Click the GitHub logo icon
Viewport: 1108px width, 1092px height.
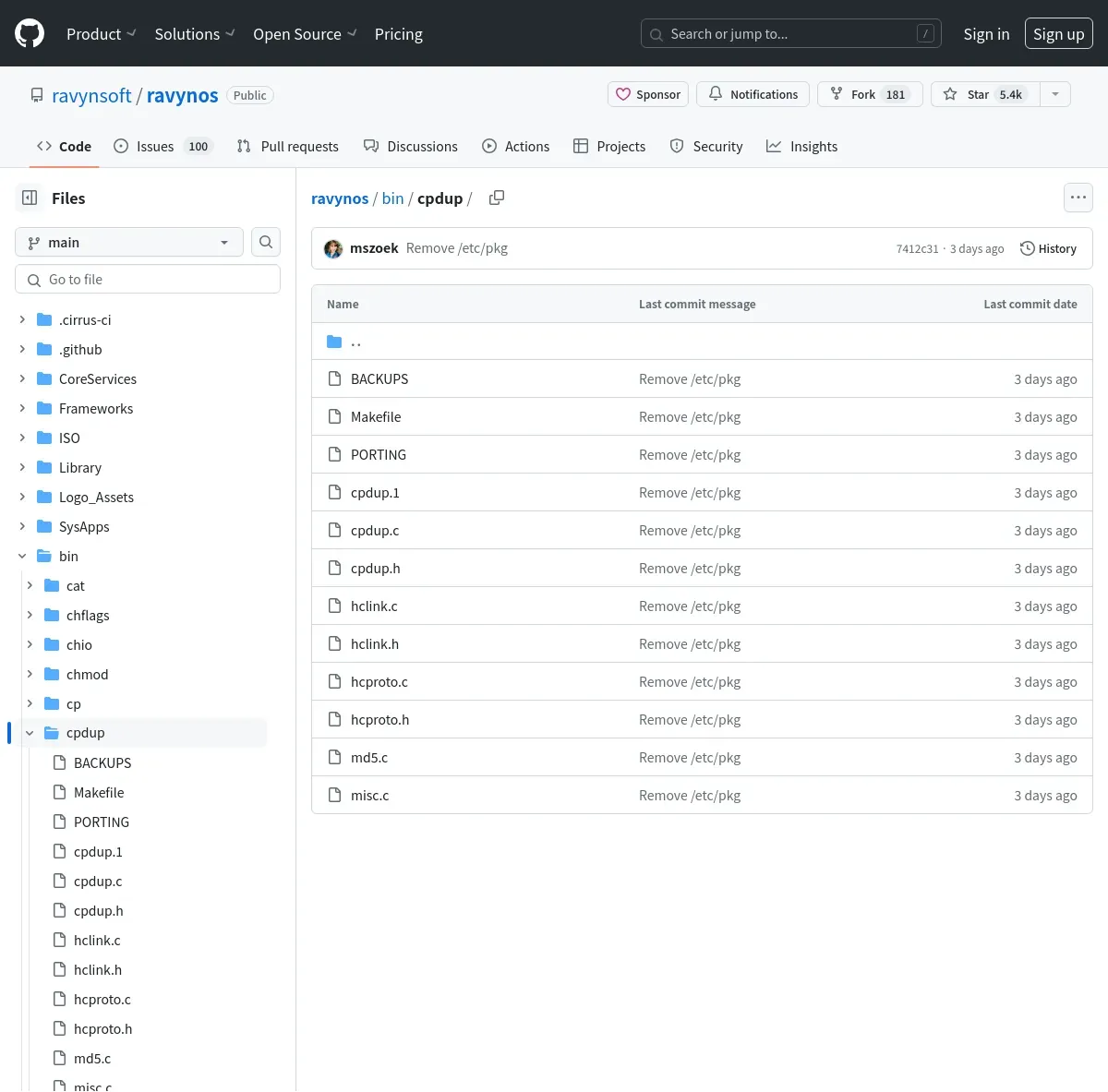(30, 34)
